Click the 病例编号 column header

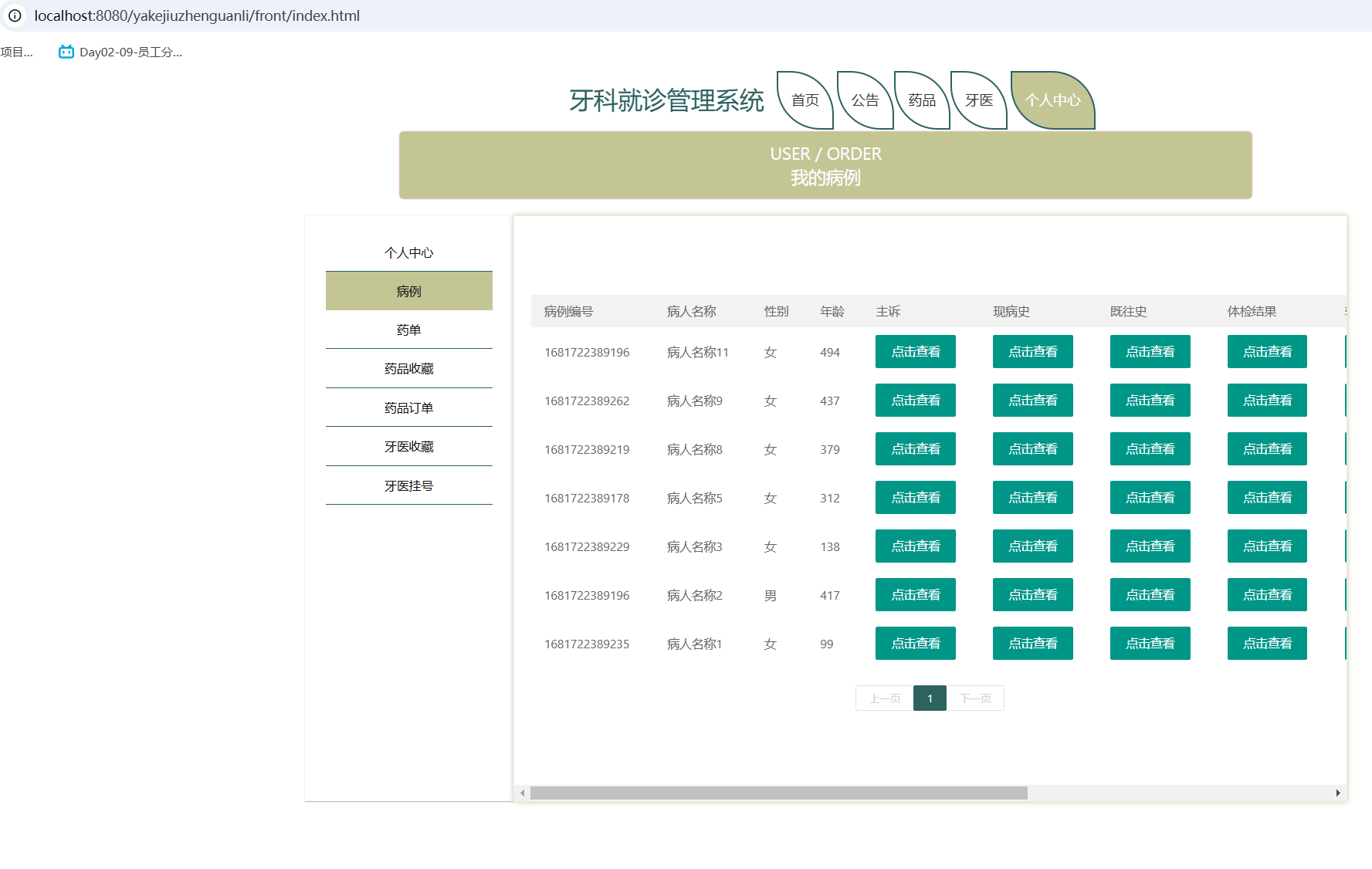[x=568, y=312]
